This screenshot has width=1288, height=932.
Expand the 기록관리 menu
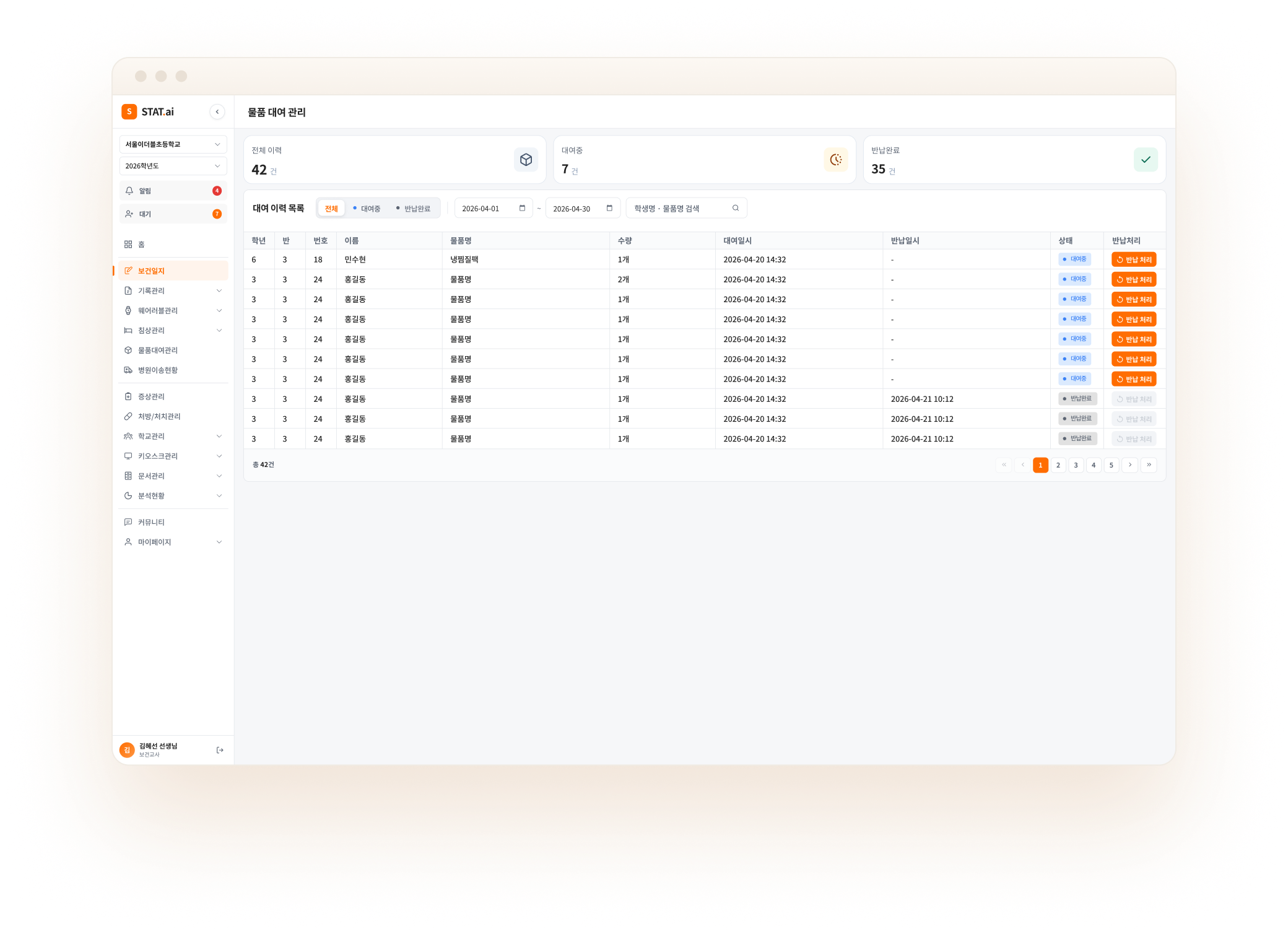[173, 290]
